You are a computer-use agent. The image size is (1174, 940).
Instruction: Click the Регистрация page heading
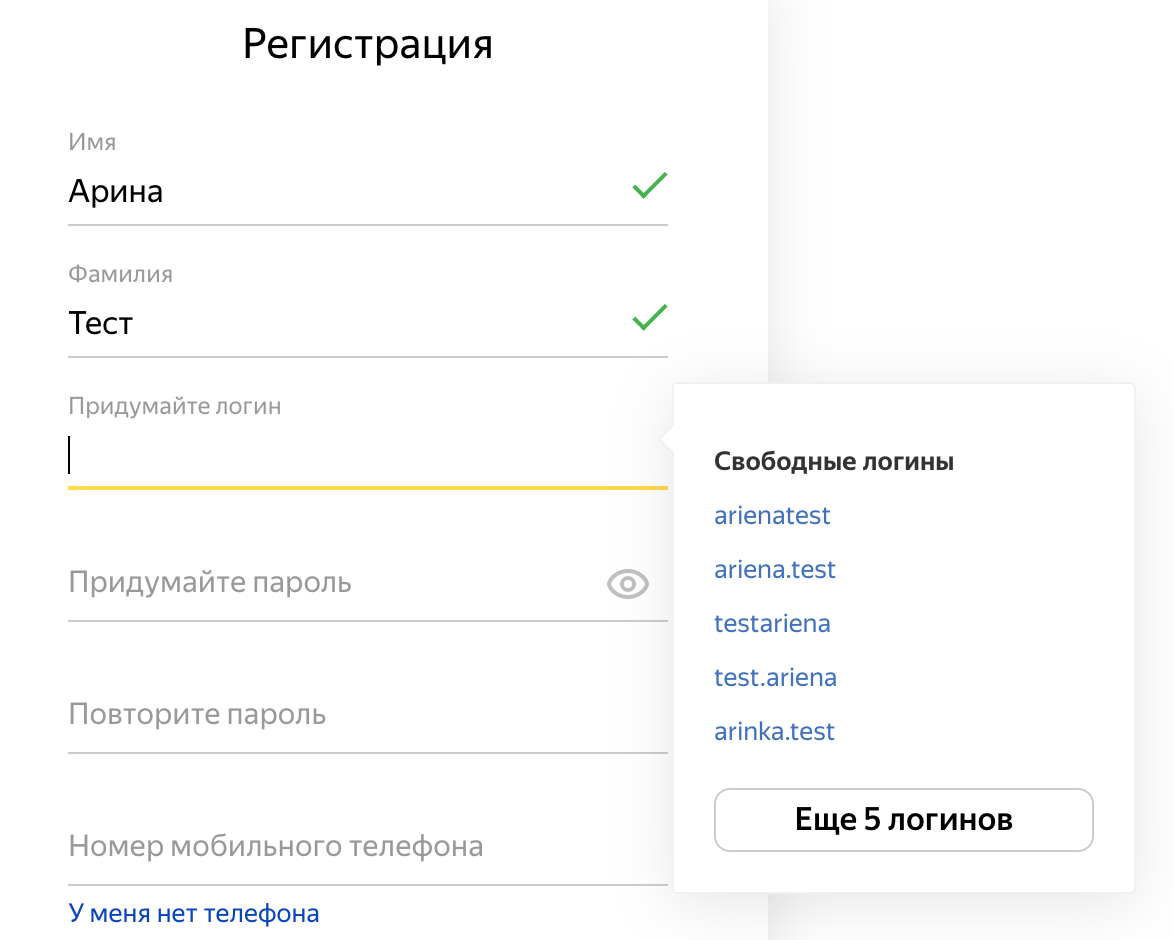coord(368,45)
